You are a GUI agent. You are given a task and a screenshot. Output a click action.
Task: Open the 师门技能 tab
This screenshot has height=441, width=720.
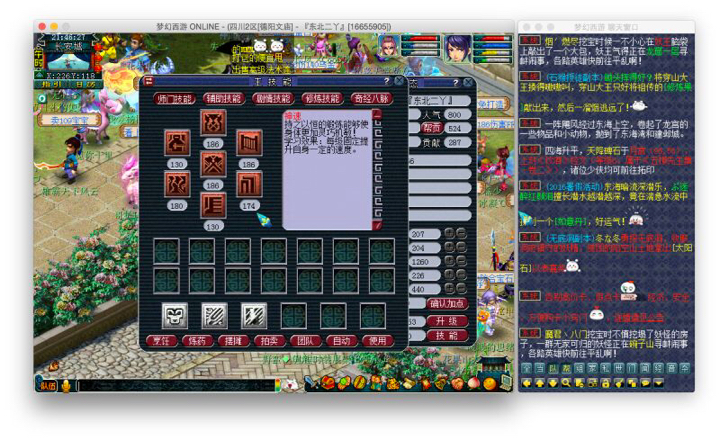[174, 98]
